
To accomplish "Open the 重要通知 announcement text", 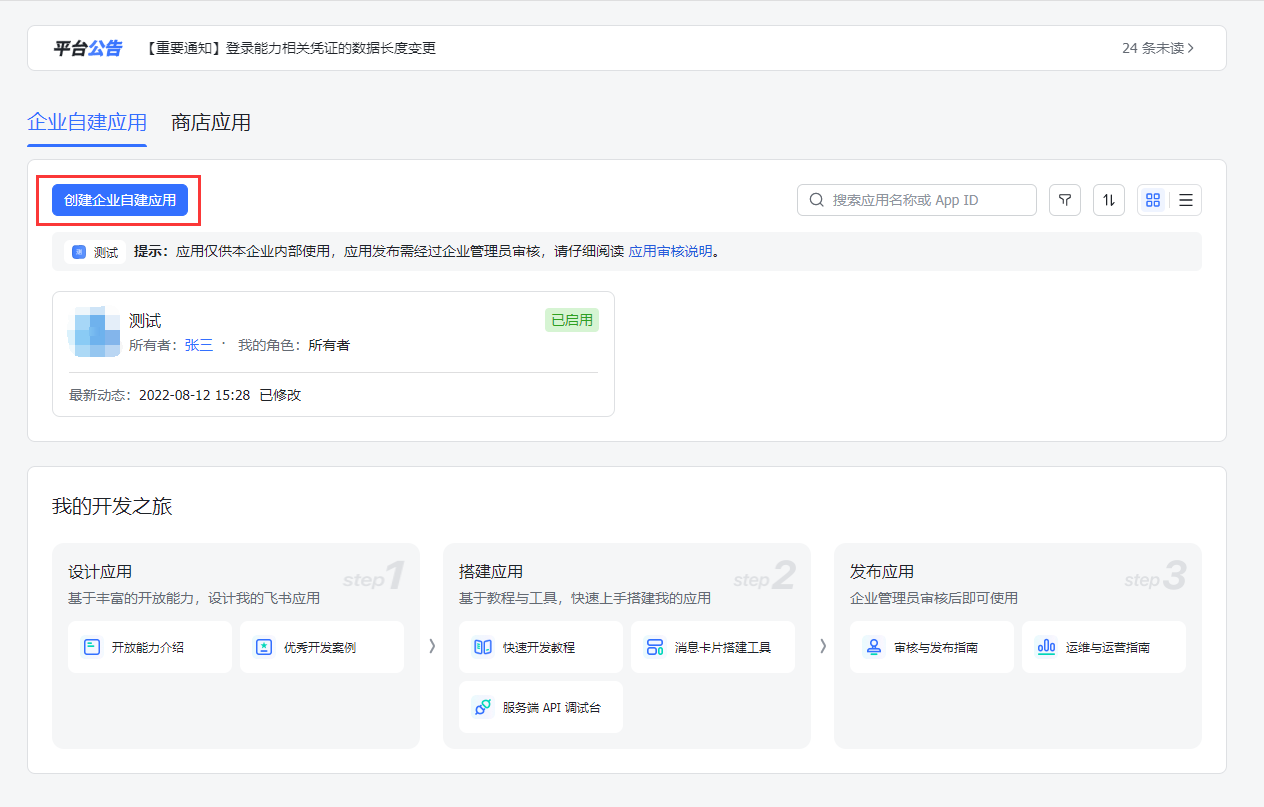I will (x=290, y=48).
